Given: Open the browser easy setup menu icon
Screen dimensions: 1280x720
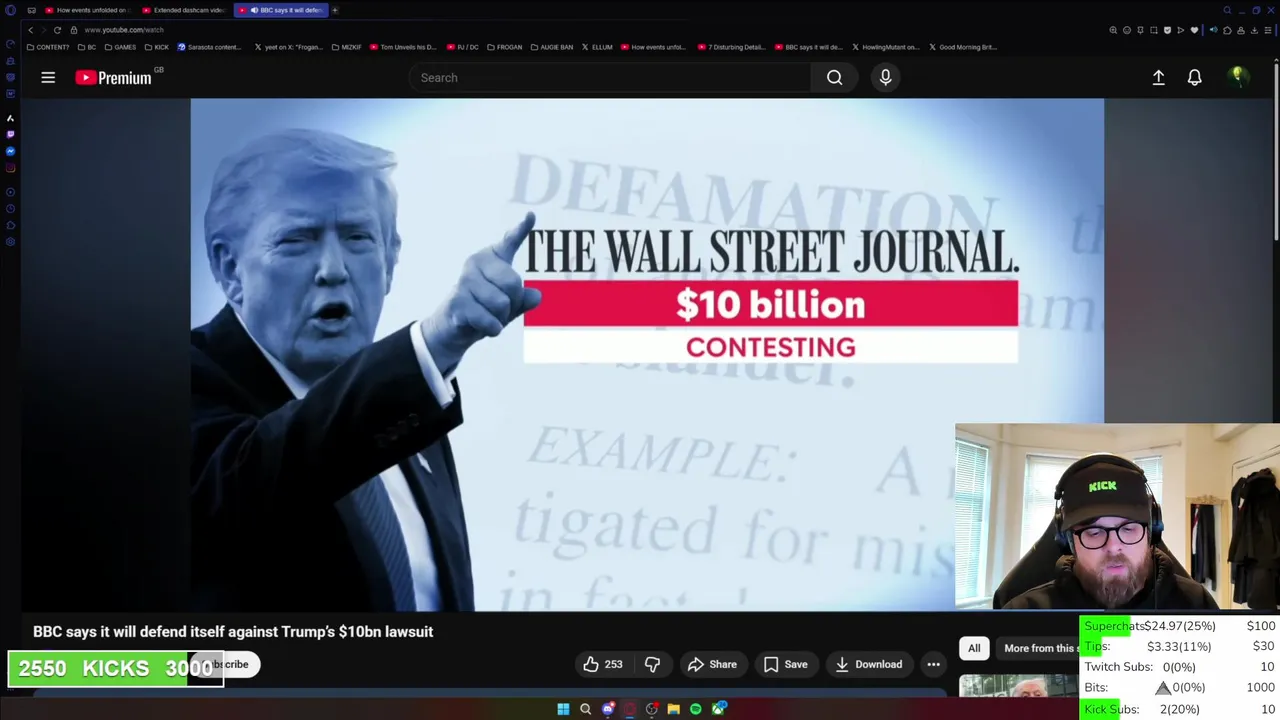Looking at the screenshot, I should pyautogui.click(x=1268, y=30).
